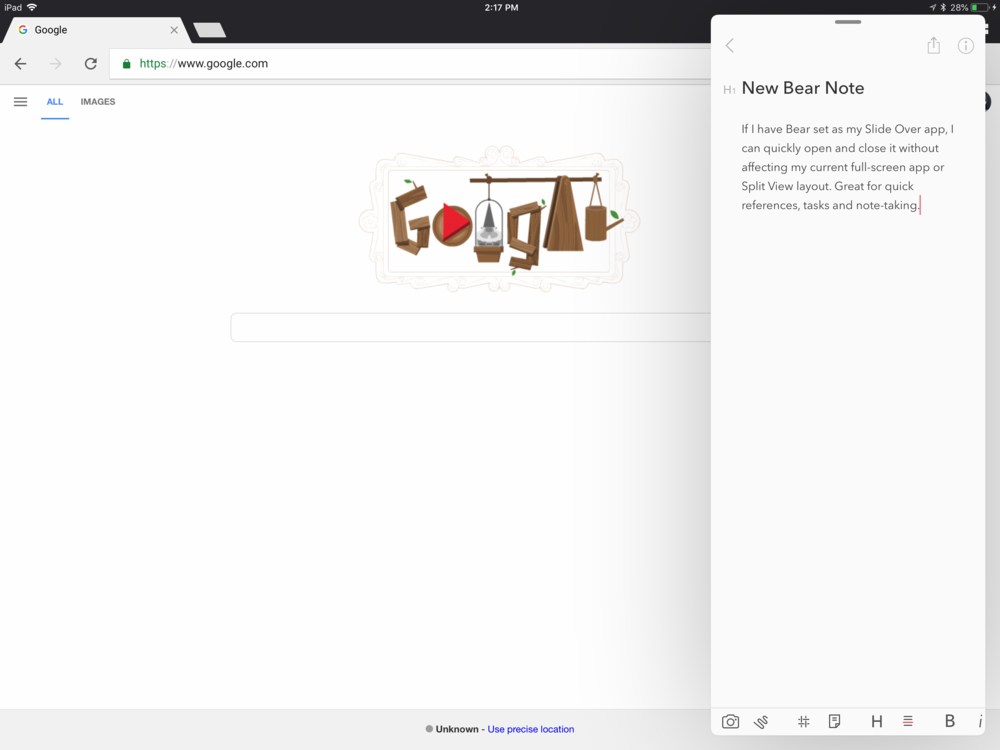Tap the Google search input box
The image size is (1000, 750).
pos(470,328)
